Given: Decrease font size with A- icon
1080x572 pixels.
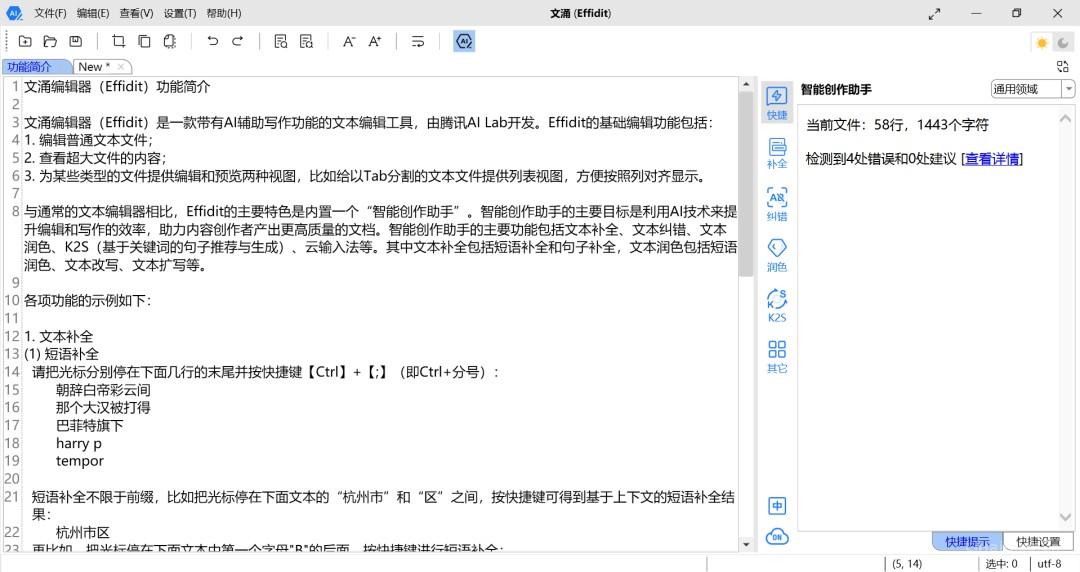Looking at the screenshot, I should (x=349, y=41).
